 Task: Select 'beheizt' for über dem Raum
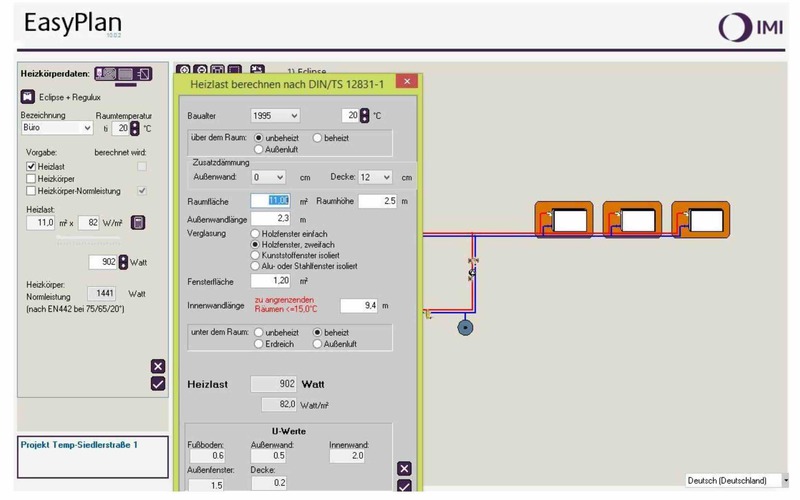tap(318, 138)
